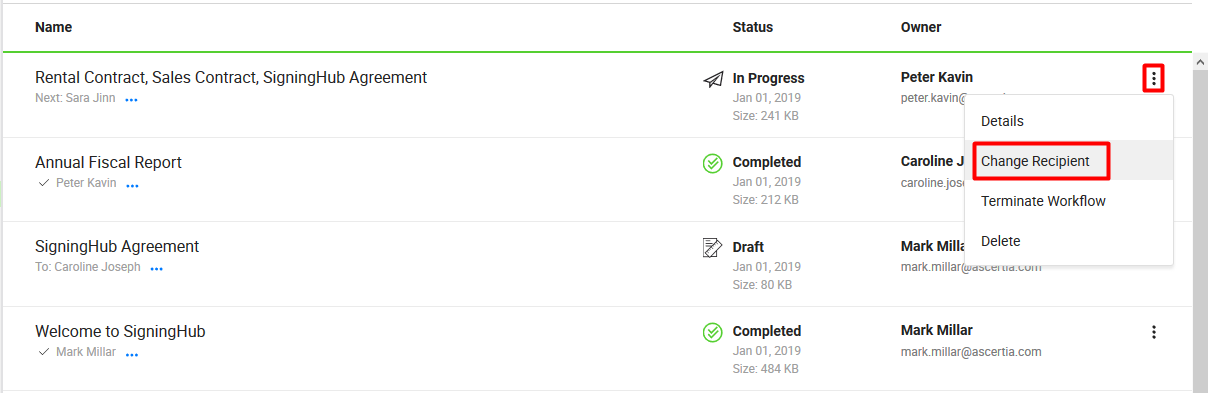Expand recipients ellipsis next to Caroline Joseph

(156, 269)
